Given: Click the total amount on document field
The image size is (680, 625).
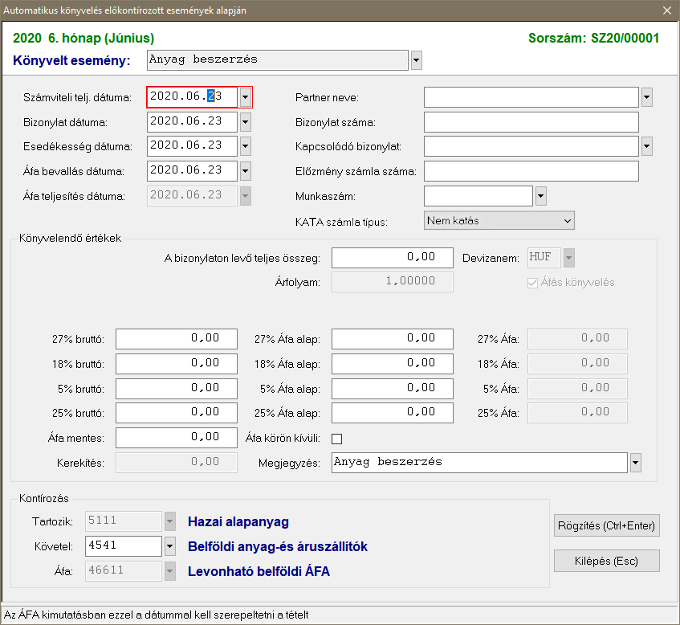Looking at the screenshot, I should click(392, 257).
